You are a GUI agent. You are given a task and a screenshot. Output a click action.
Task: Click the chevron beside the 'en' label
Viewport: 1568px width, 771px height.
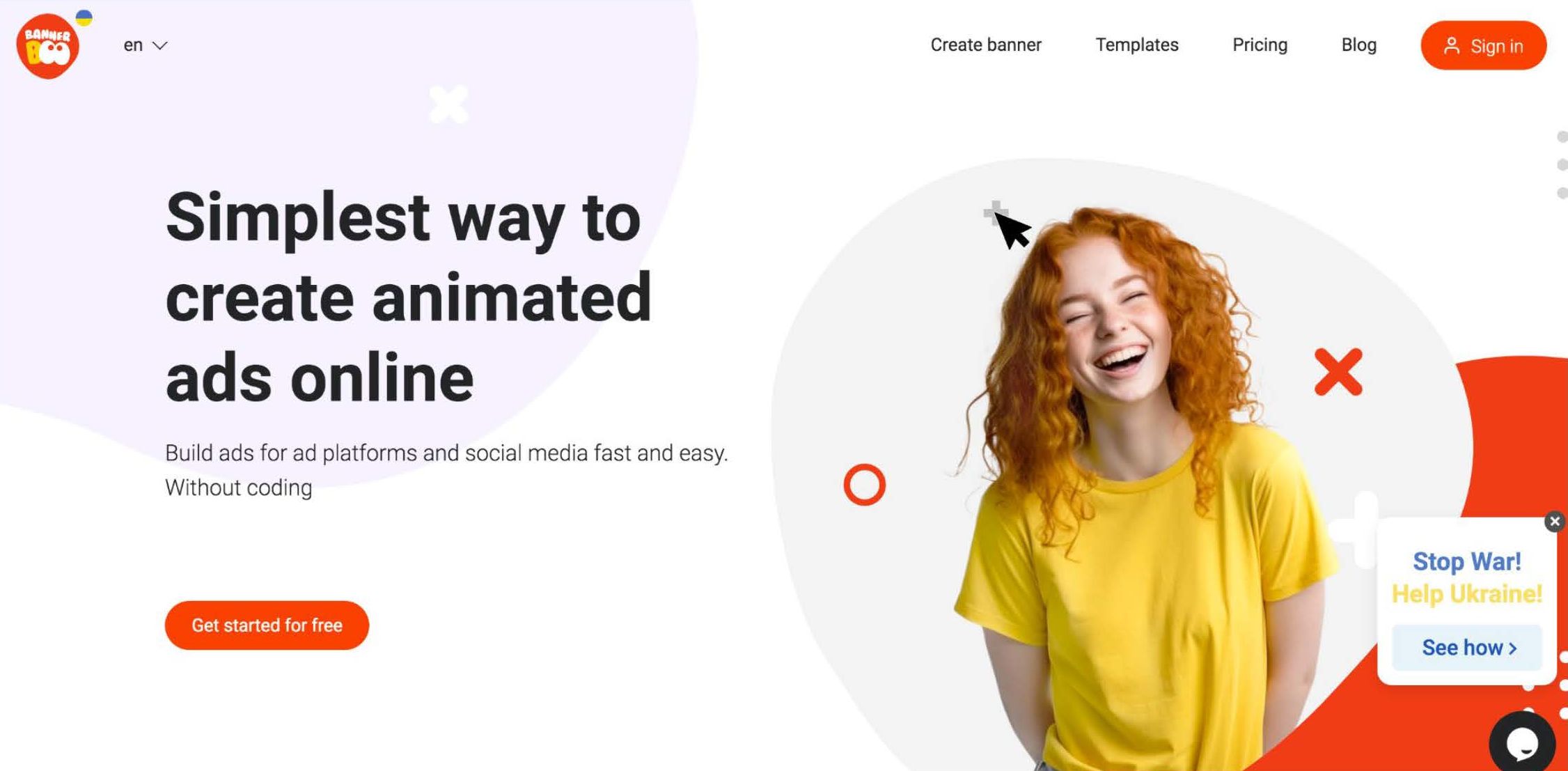click(x=160, y=46)
